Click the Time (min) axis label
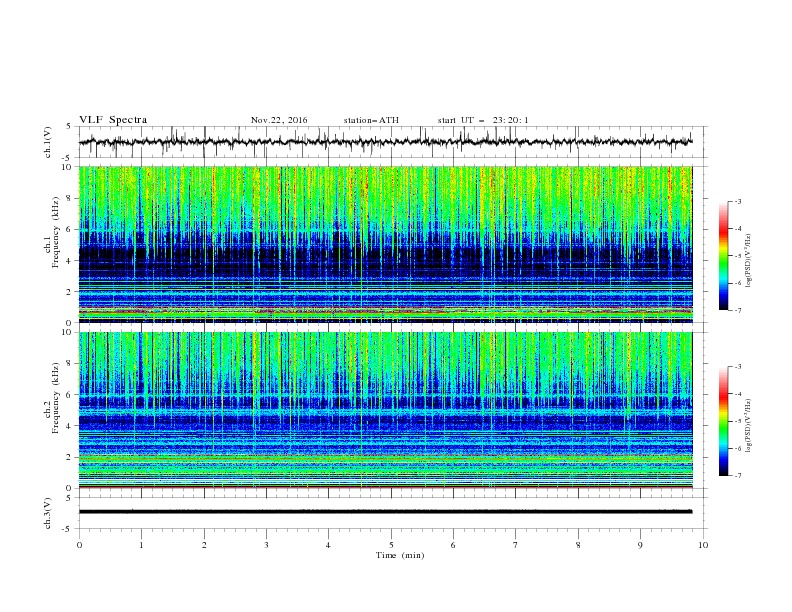The width and height of the screenshot is (792, 612). click(400, 555)
